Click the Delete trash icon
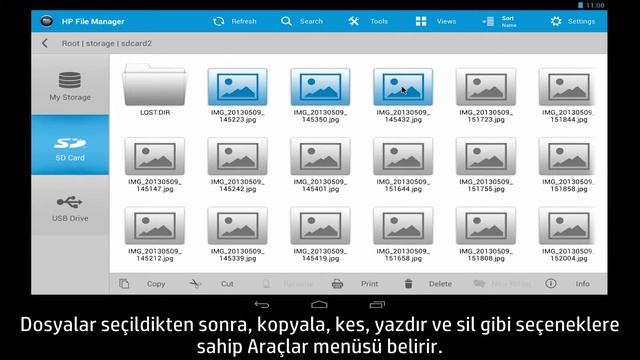 409,284
